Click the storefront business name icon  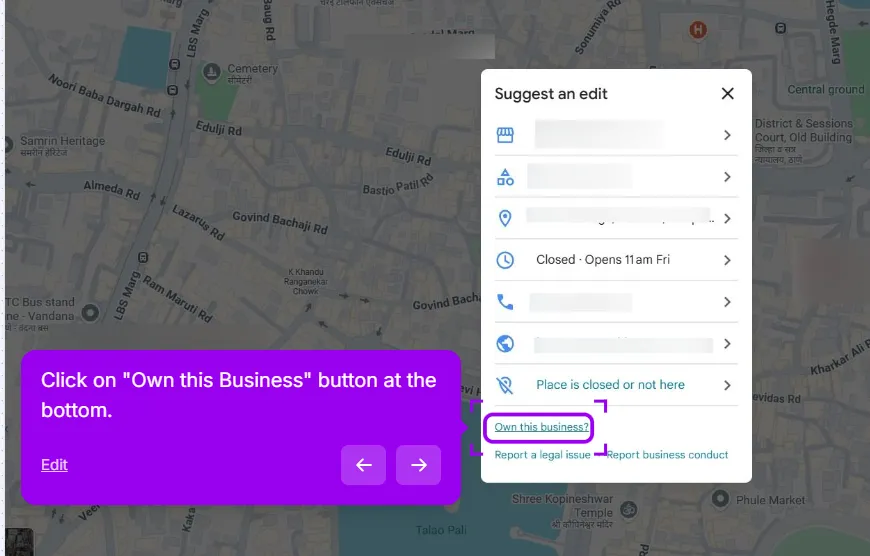click(505, 135)
